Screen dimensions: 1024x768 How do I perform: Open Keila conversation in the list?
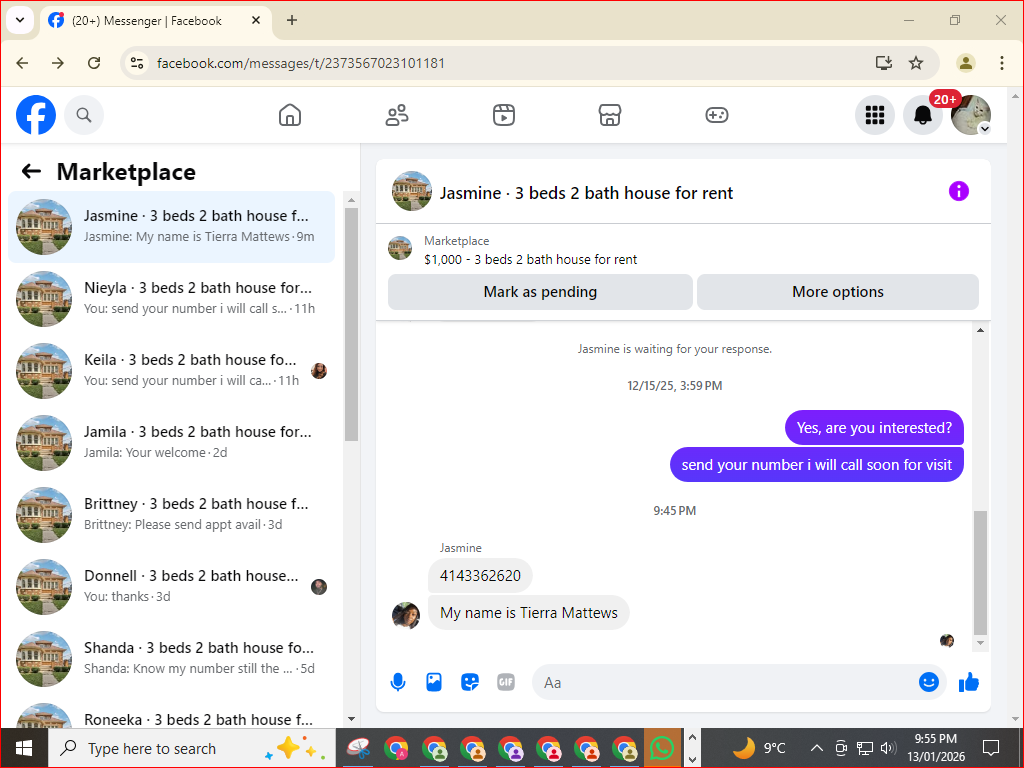[x=172, y=370]
